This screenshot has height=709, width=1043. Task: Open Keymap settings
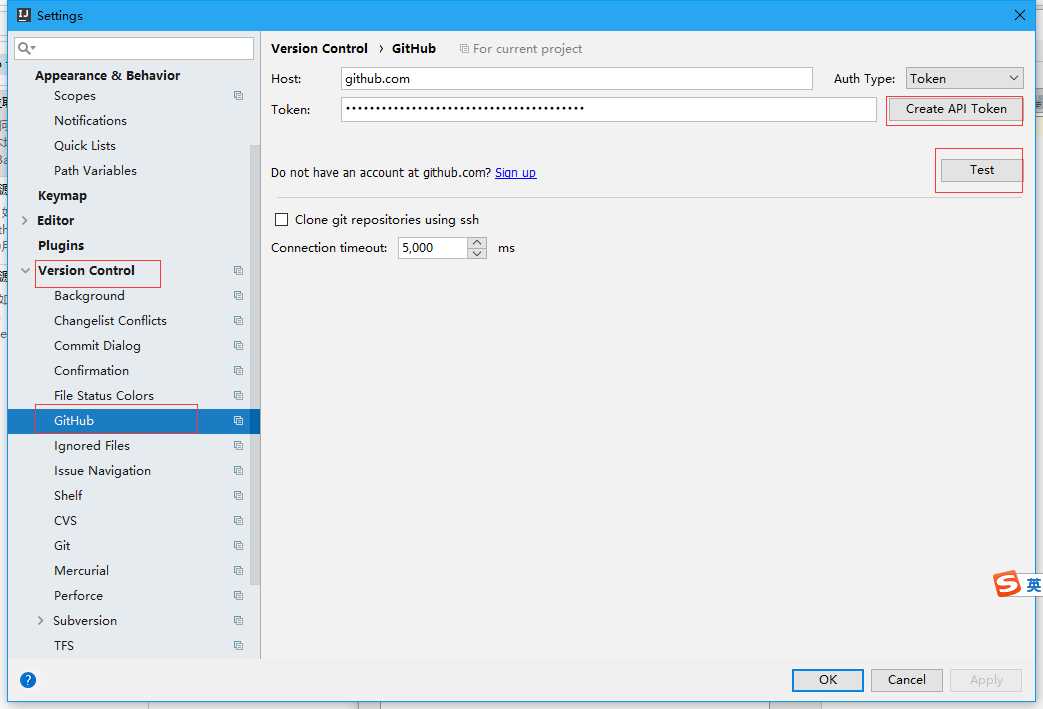click(62, 196)
